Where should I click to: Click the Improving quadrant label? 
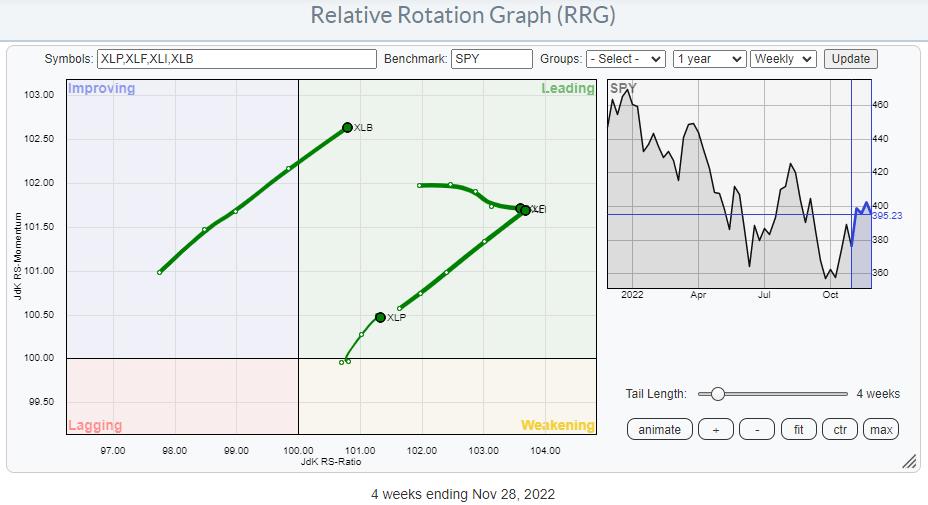pyautogui.click(x=101, y=89)
